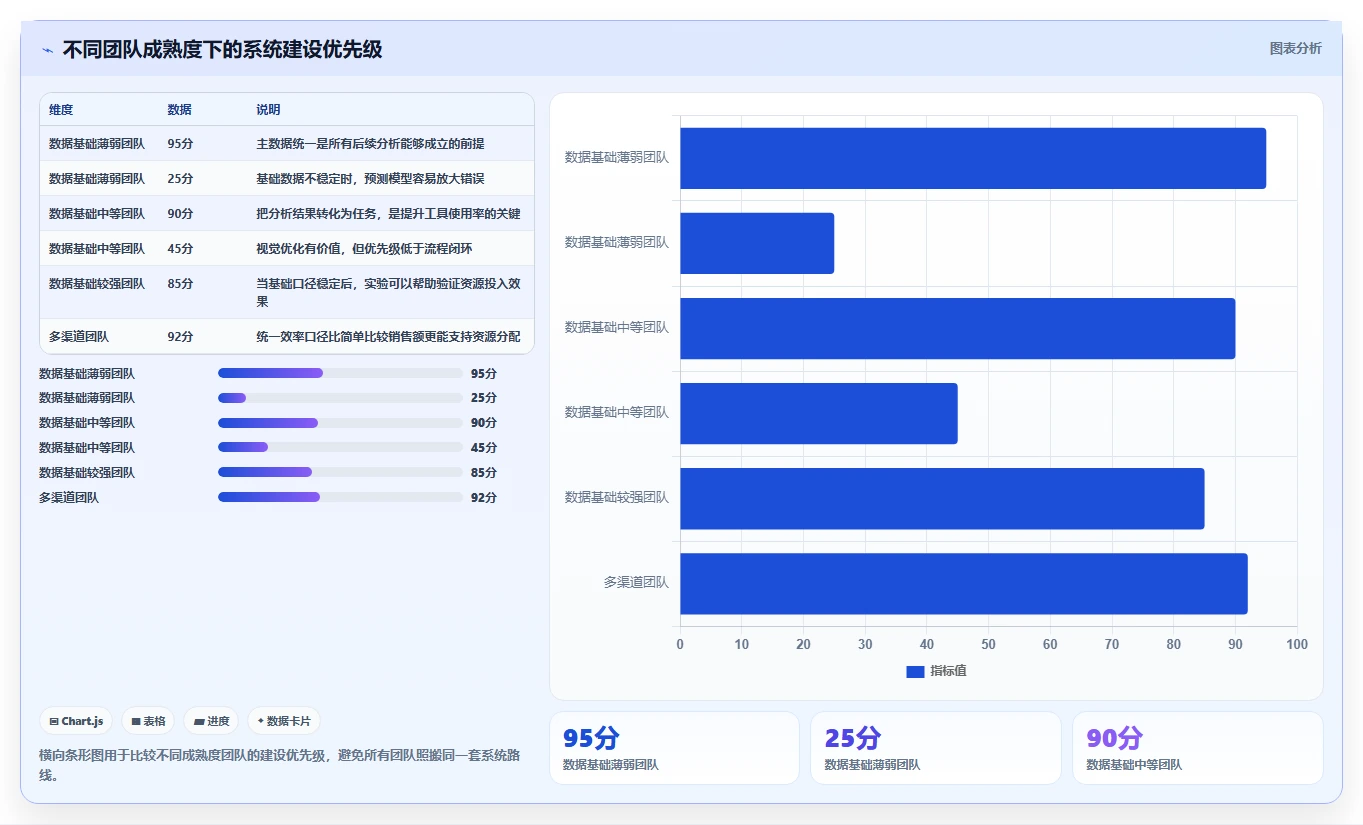Click the table cell 基础数据不稳定时，预测模型容易放大错误
Image resolution: width=1363 pixels, height=825 pixels.
[x=370, y=179]
